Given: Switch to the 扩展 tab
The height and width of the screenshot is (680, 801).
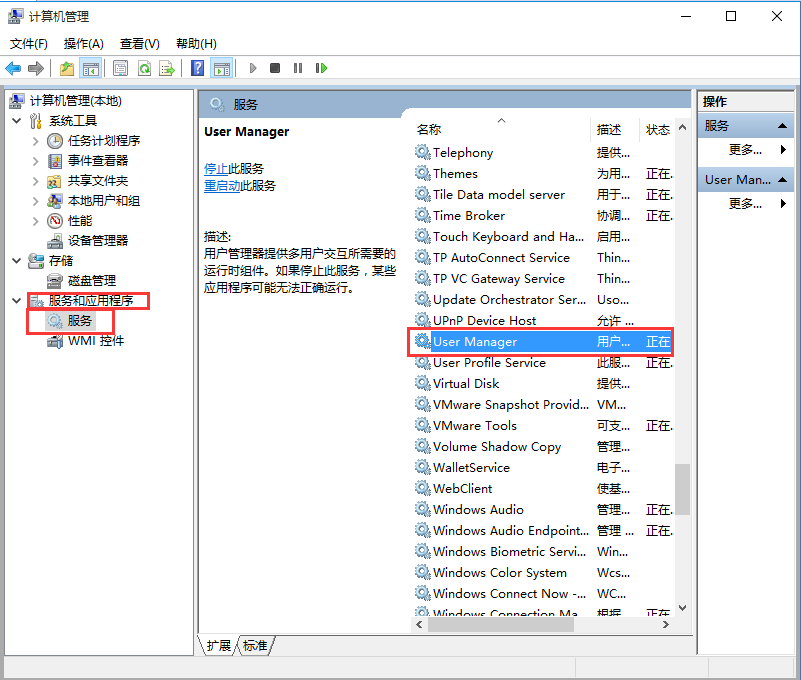Looking at the screenshot, I should pos(219,645).
